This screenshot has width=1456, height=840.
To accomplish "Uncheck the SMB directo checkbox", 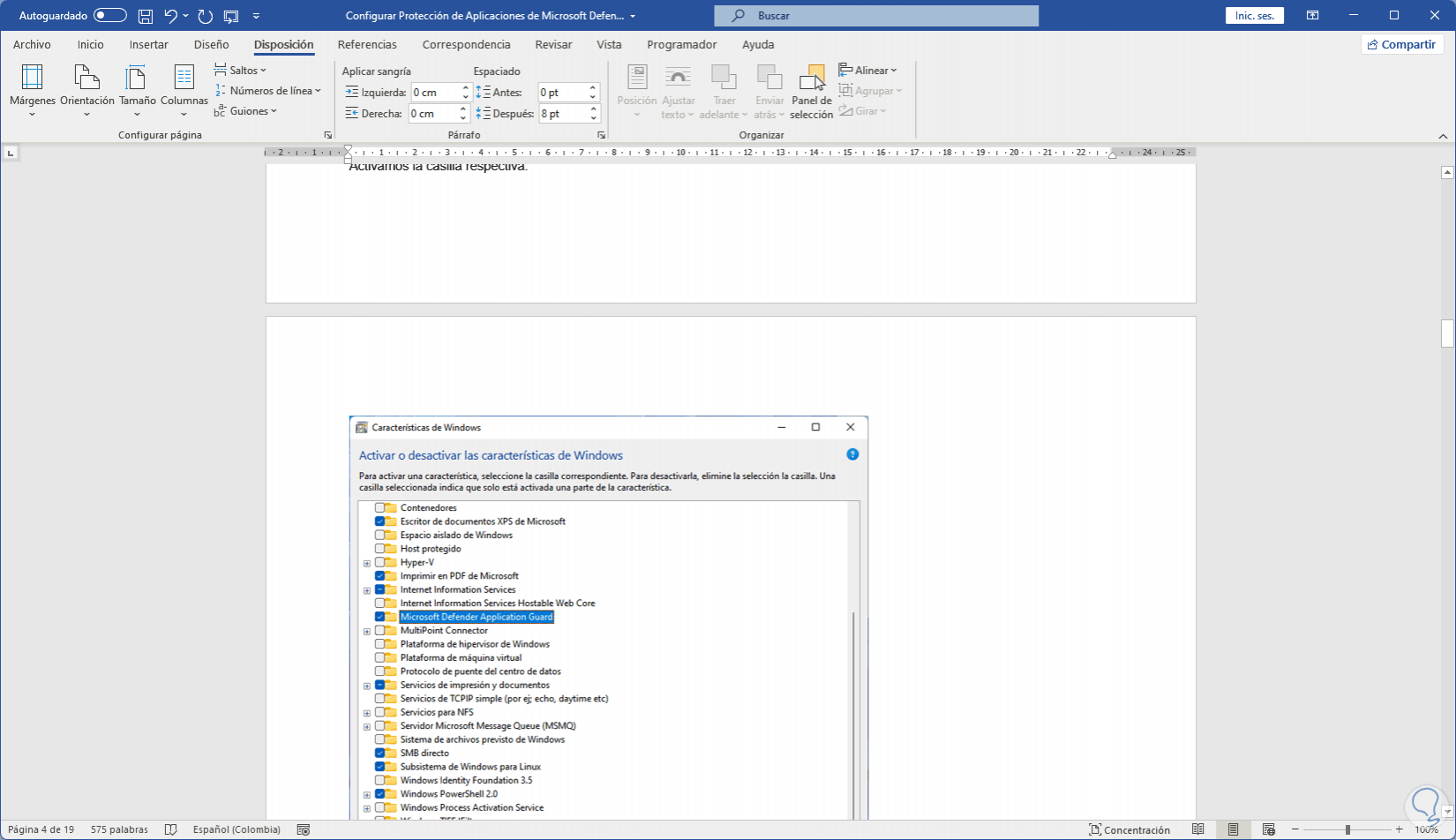I will coord(380,753).
